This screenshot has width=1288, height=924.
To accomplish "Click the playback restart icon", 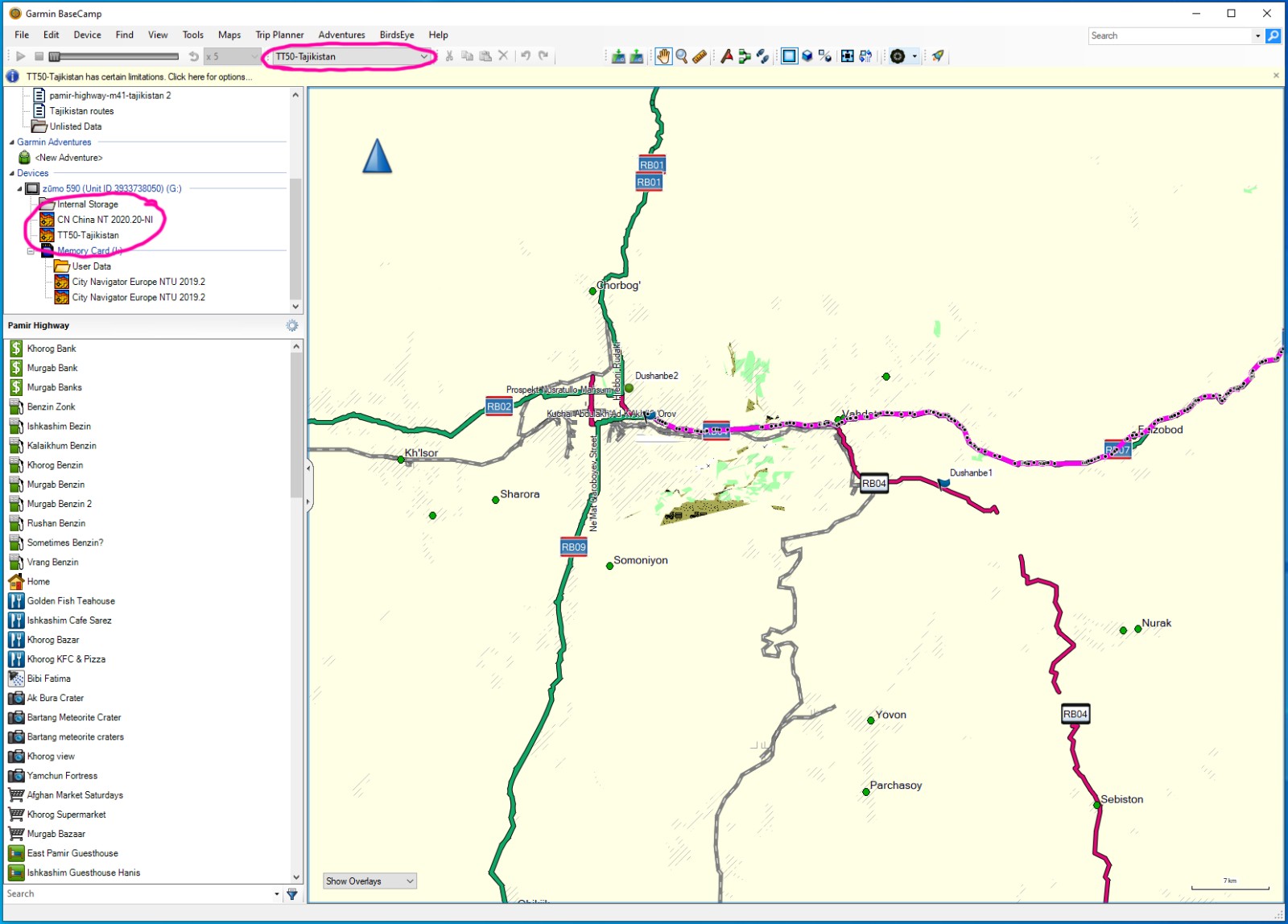I will click(193, 56).
